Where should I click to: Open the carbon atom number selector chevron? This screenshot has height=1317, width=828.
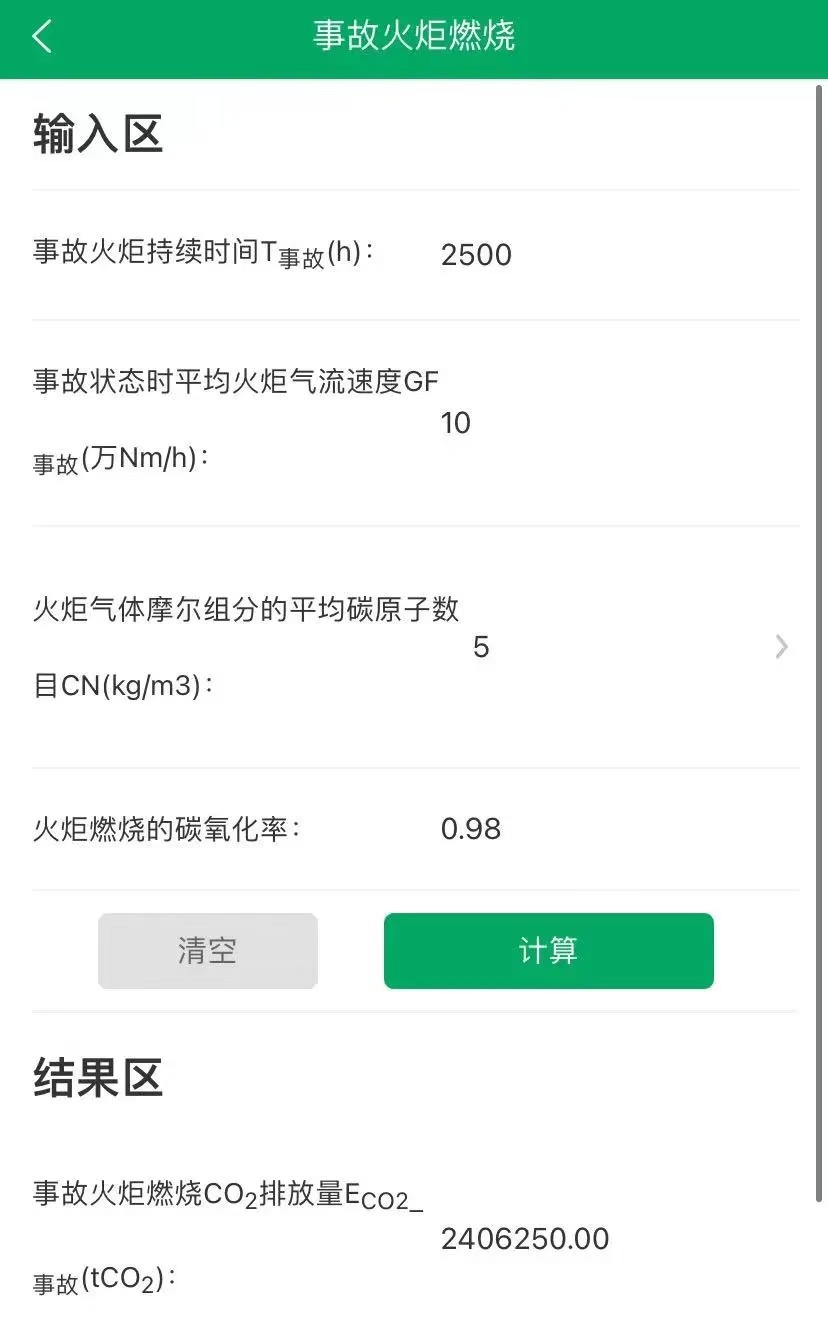781,647
